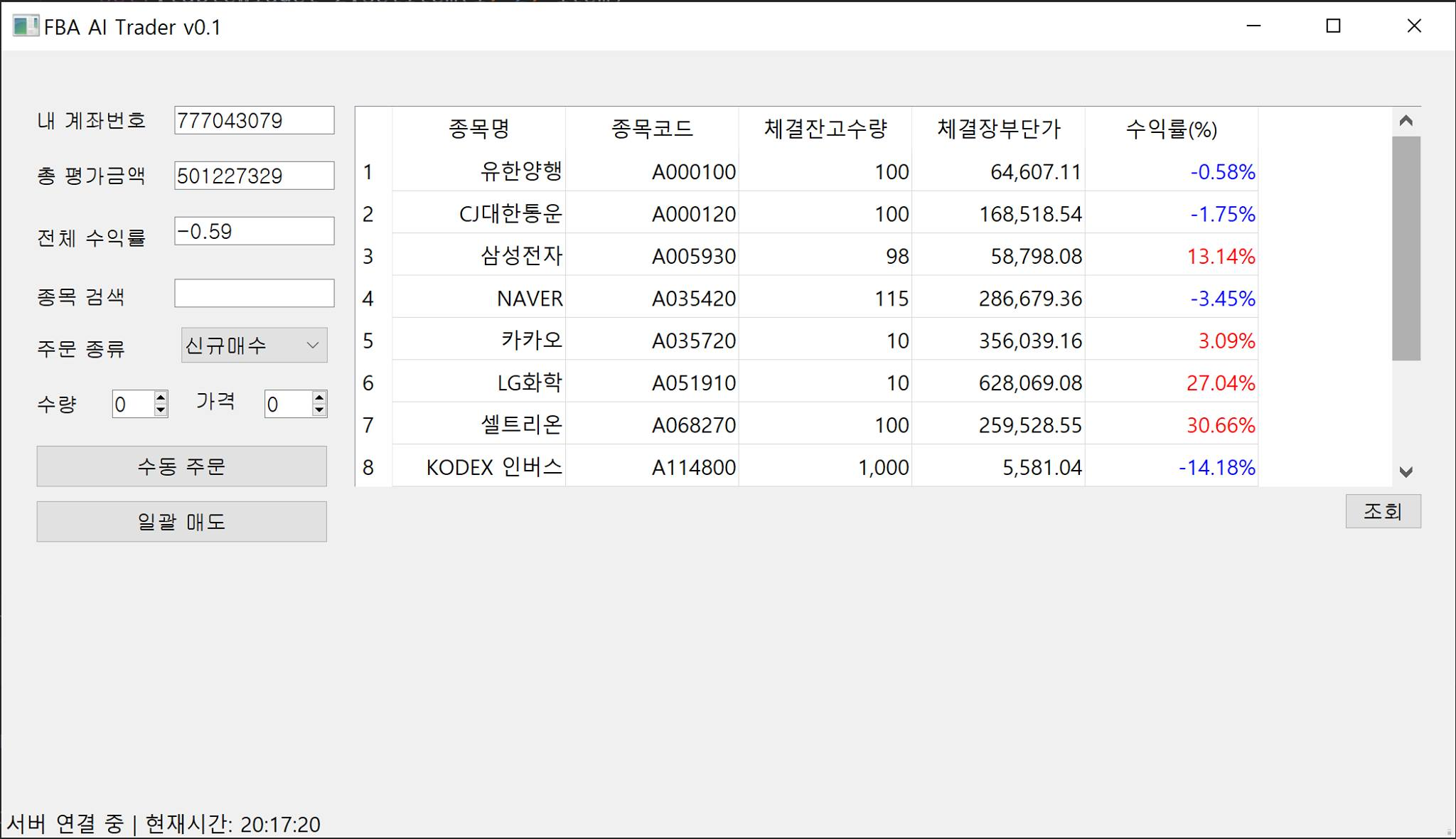Image resolution: width=1456 pixels, height=839 pixels.
Task: Click the 서버 연결 중 status bar text
Action: (x=65, y=824)
